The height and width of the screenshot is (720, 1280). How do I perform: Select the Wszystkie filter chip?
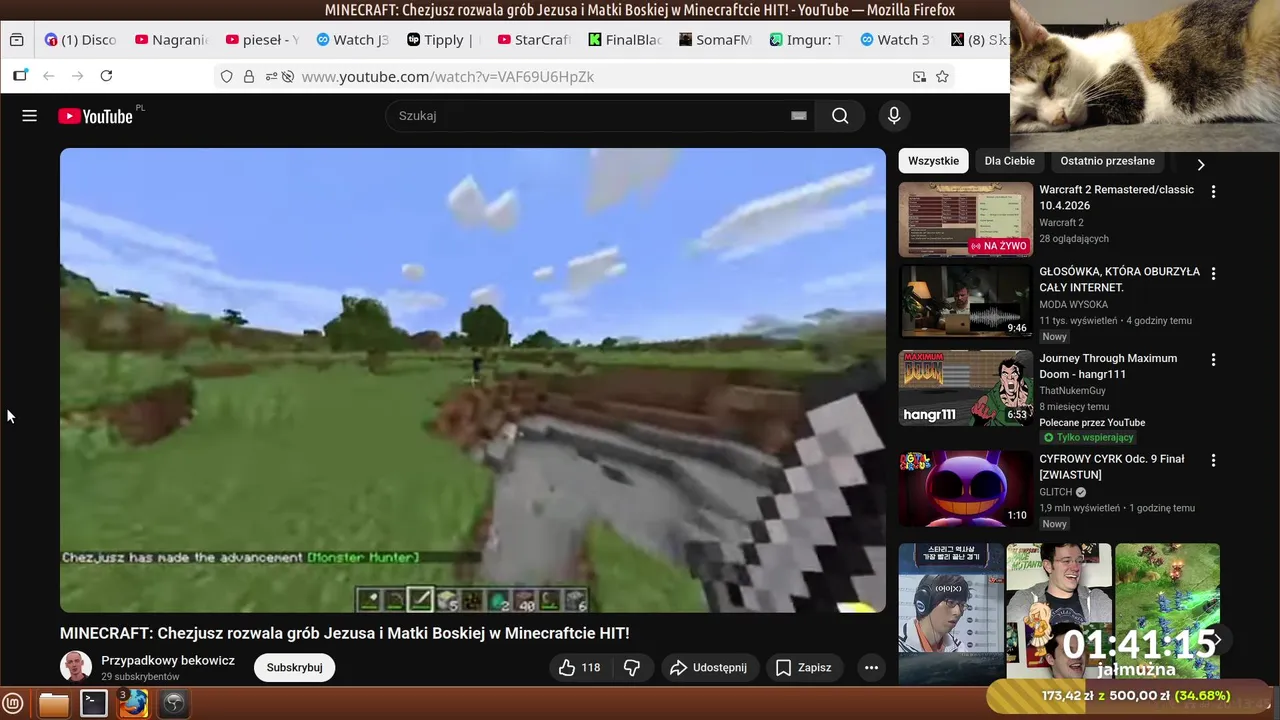[933, 161]
